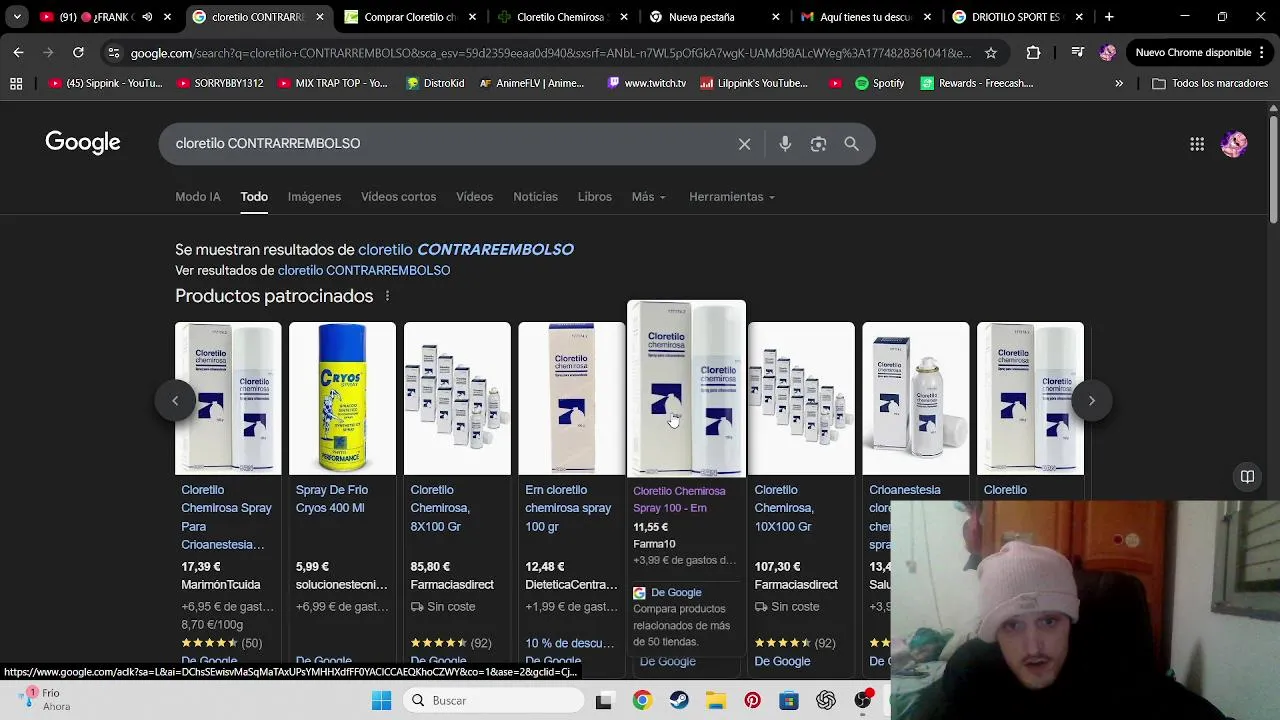Screen dimensions: 1280x720
Task: Clear the search box with the X icon
Action: pos(744,144)
